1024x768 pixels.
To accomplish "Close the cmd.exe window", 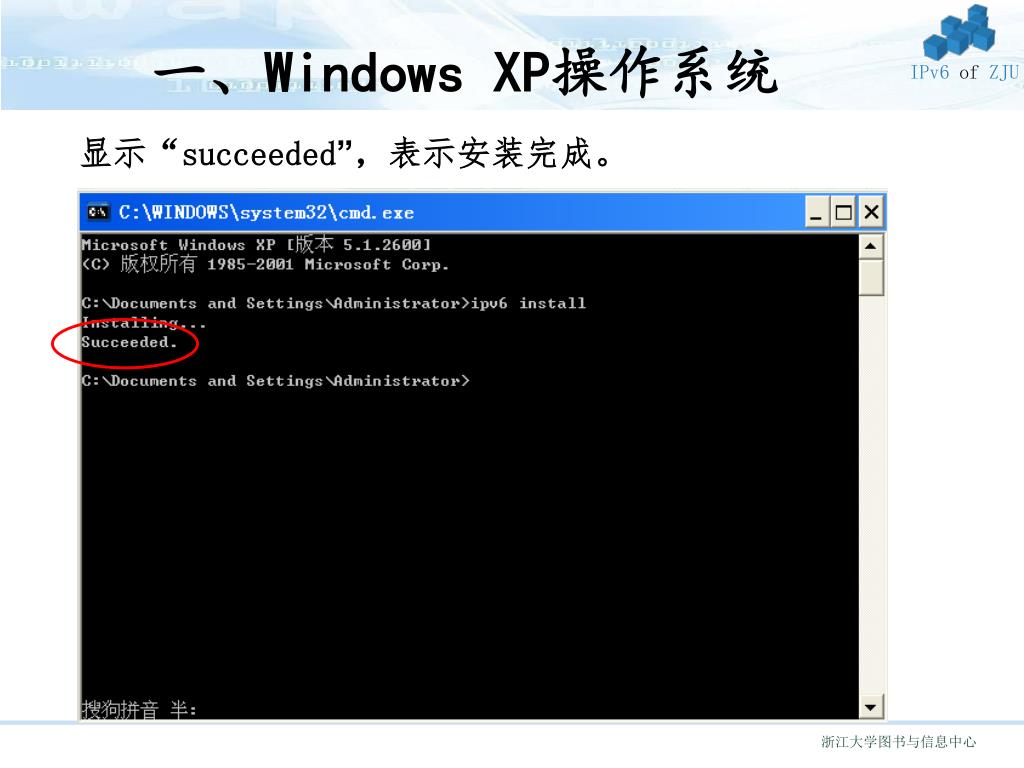I will coord(871,212).
